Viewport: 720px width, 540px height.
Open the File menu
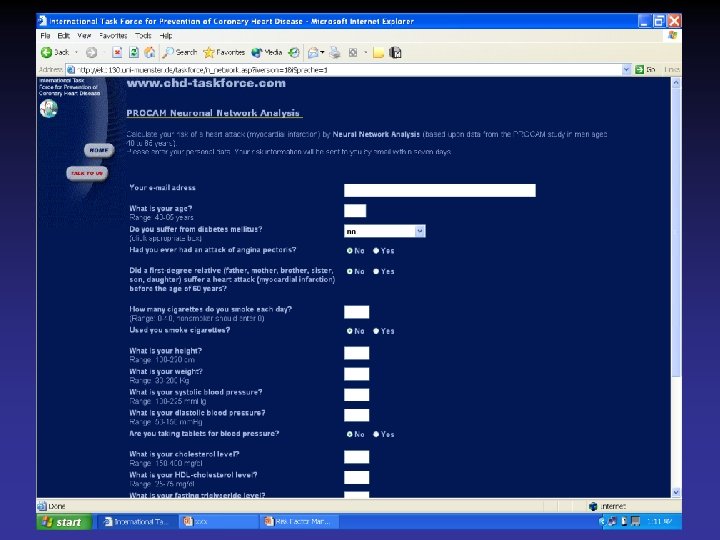pyautogui.click(x=45, y=35)
